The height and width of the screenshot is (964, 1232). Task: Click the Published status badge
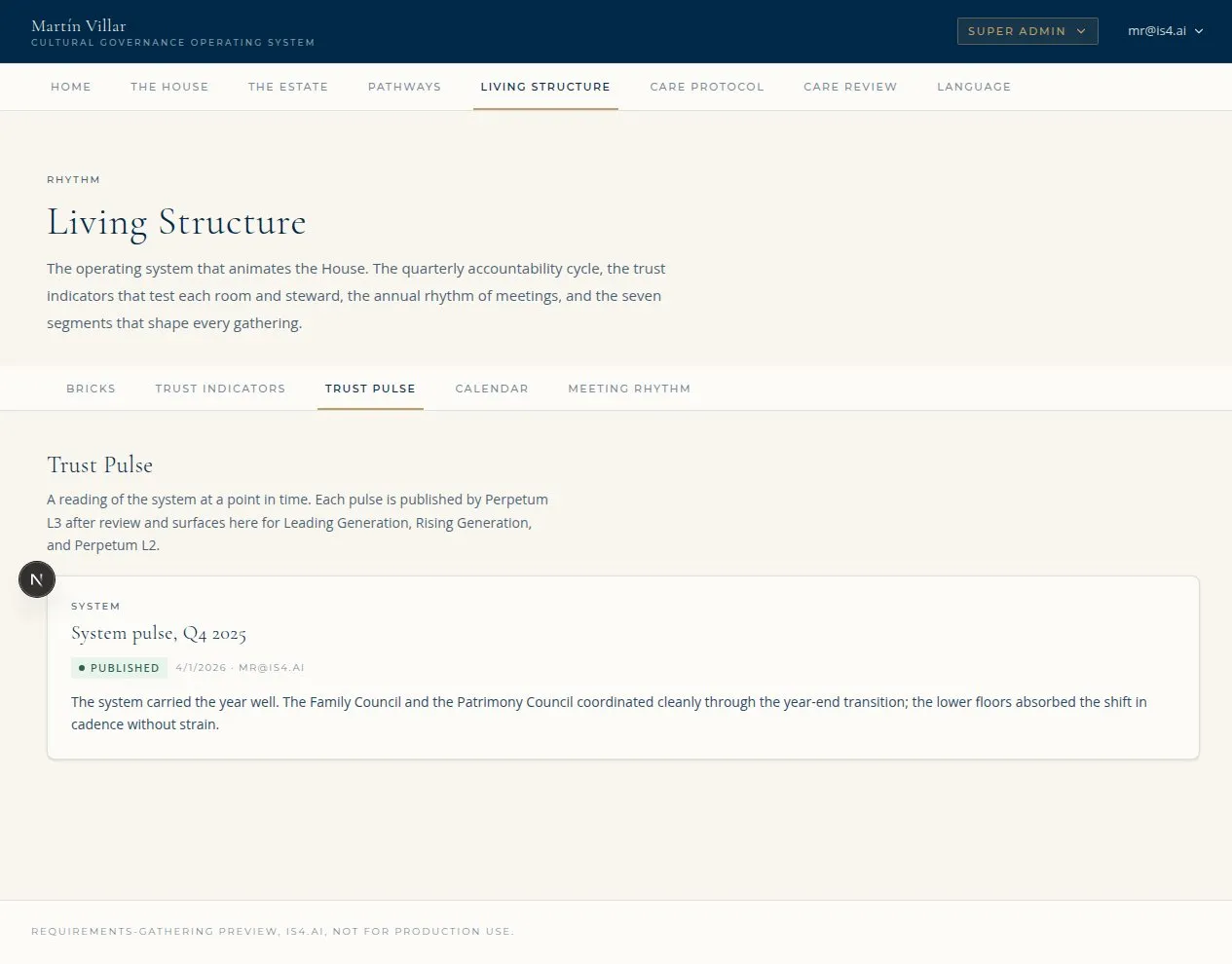(x=119, y=668)
